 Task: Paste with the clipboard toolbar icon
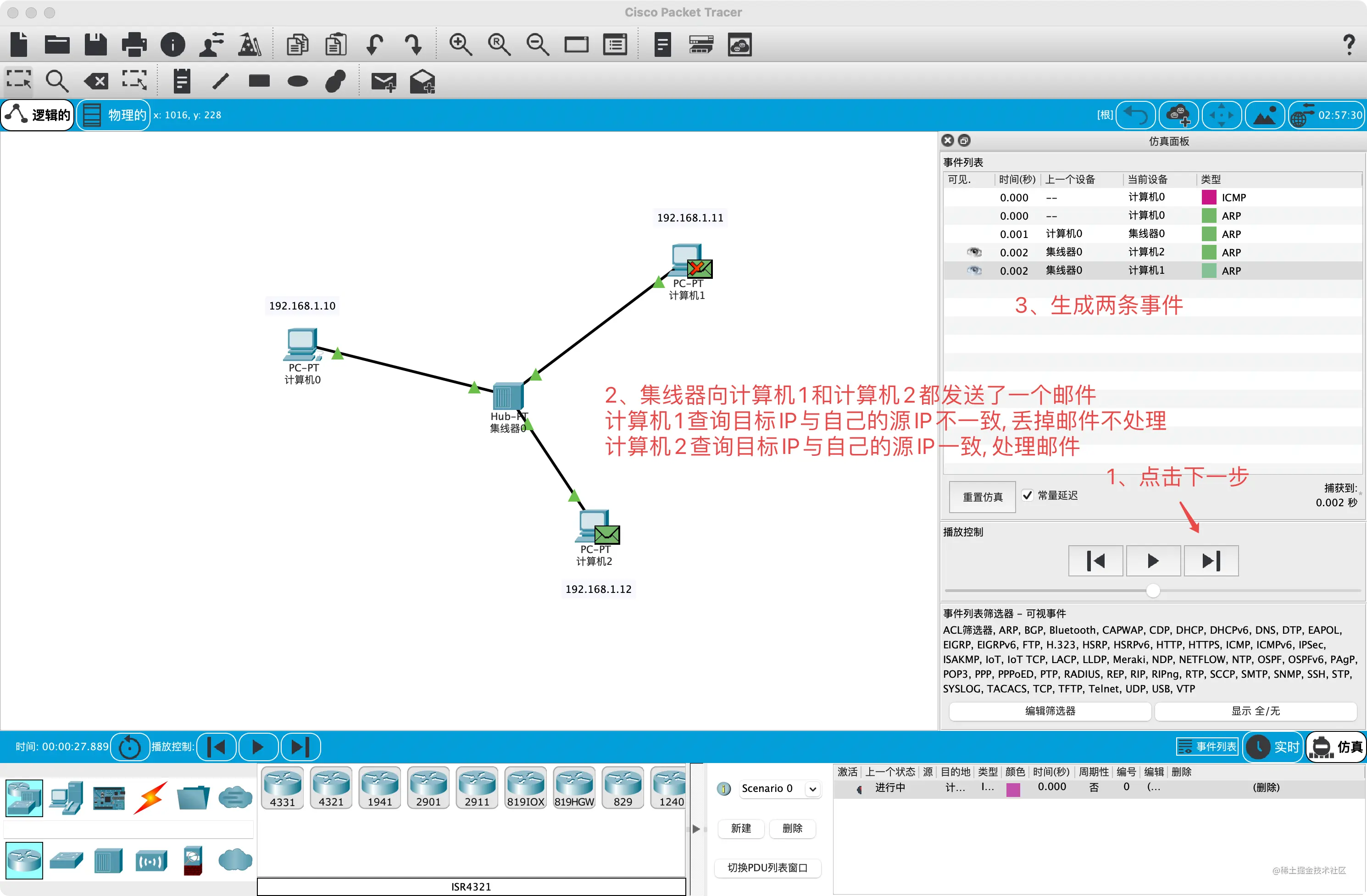(336, 44)
